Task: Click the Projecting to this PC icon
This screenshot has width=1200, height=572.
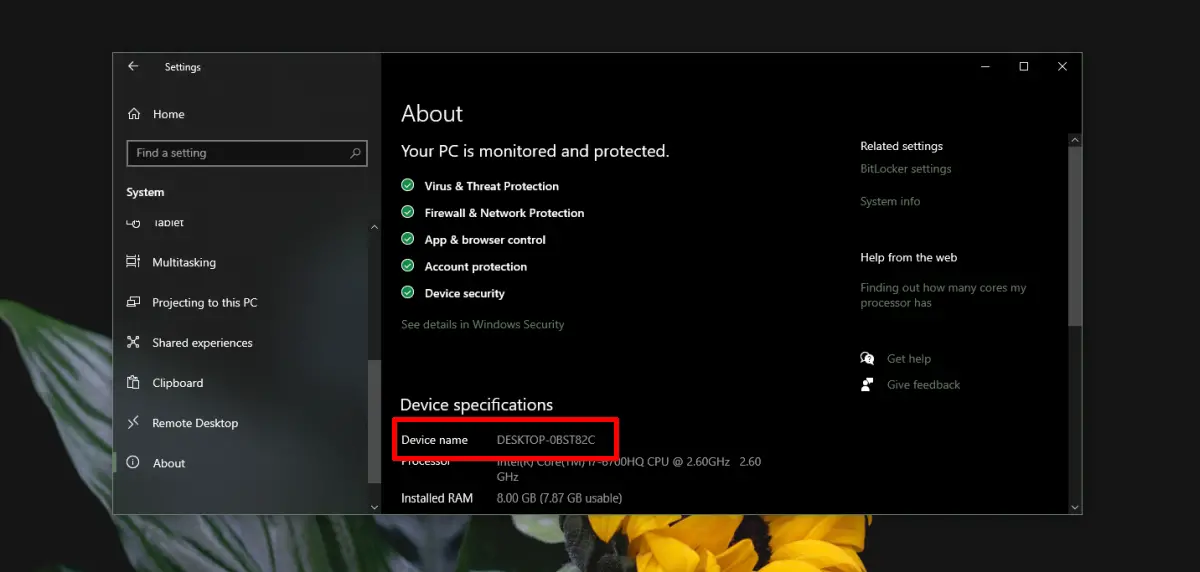Action: click(133, 302)
